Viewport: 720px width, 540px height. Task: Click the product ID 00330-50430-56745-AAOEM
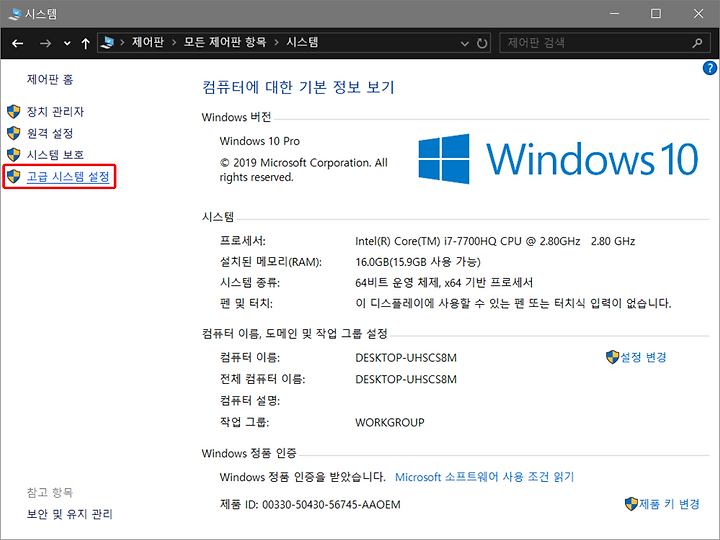[x=331, y=505]
